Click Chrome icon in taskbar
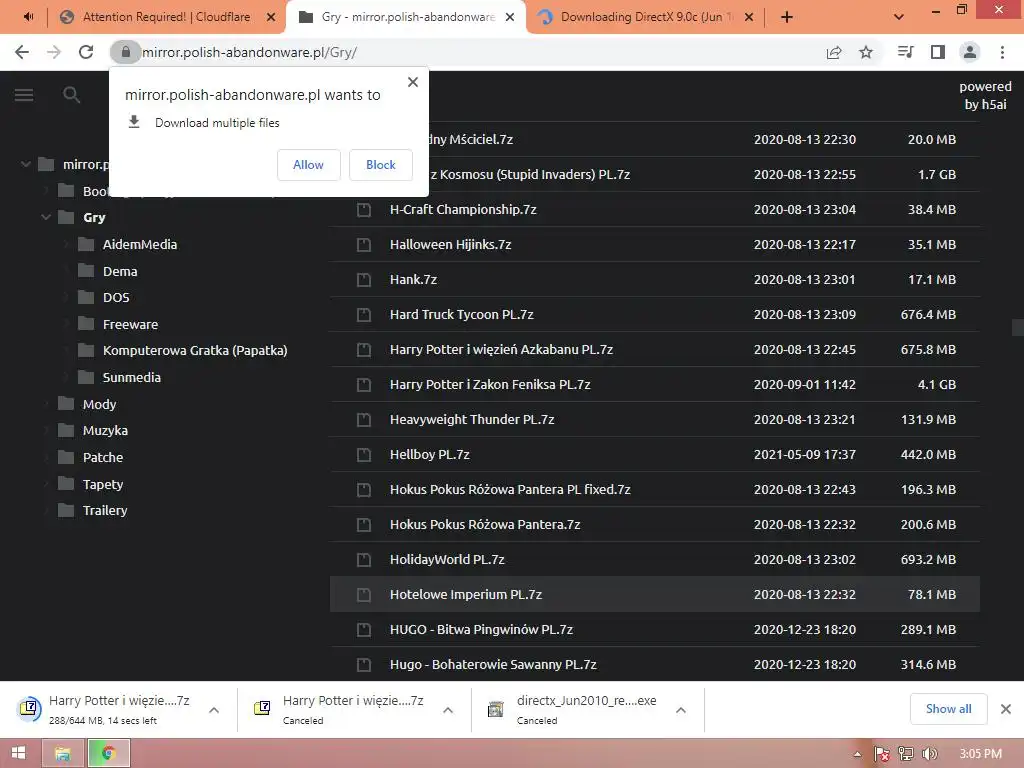This screenshot has height=768, width=1024. [x=109, y=754]
